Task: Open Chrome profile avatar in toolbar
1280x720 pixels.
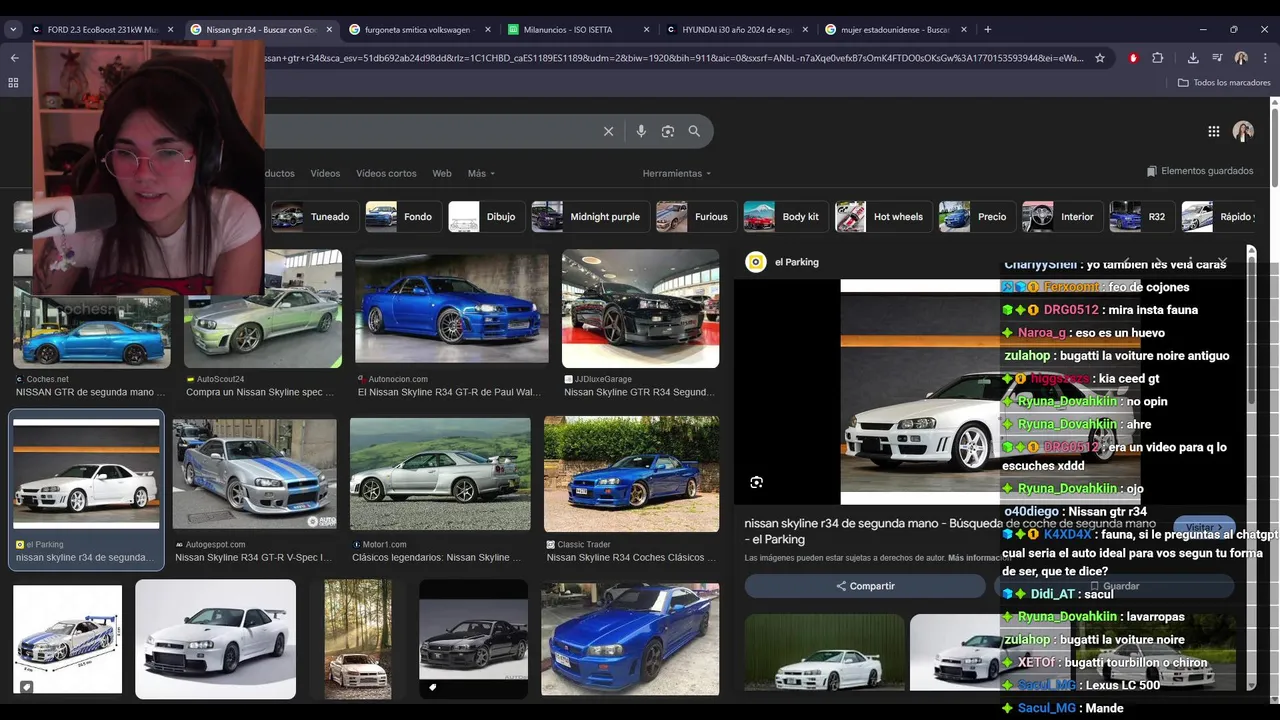Action: coord(1241,58)
